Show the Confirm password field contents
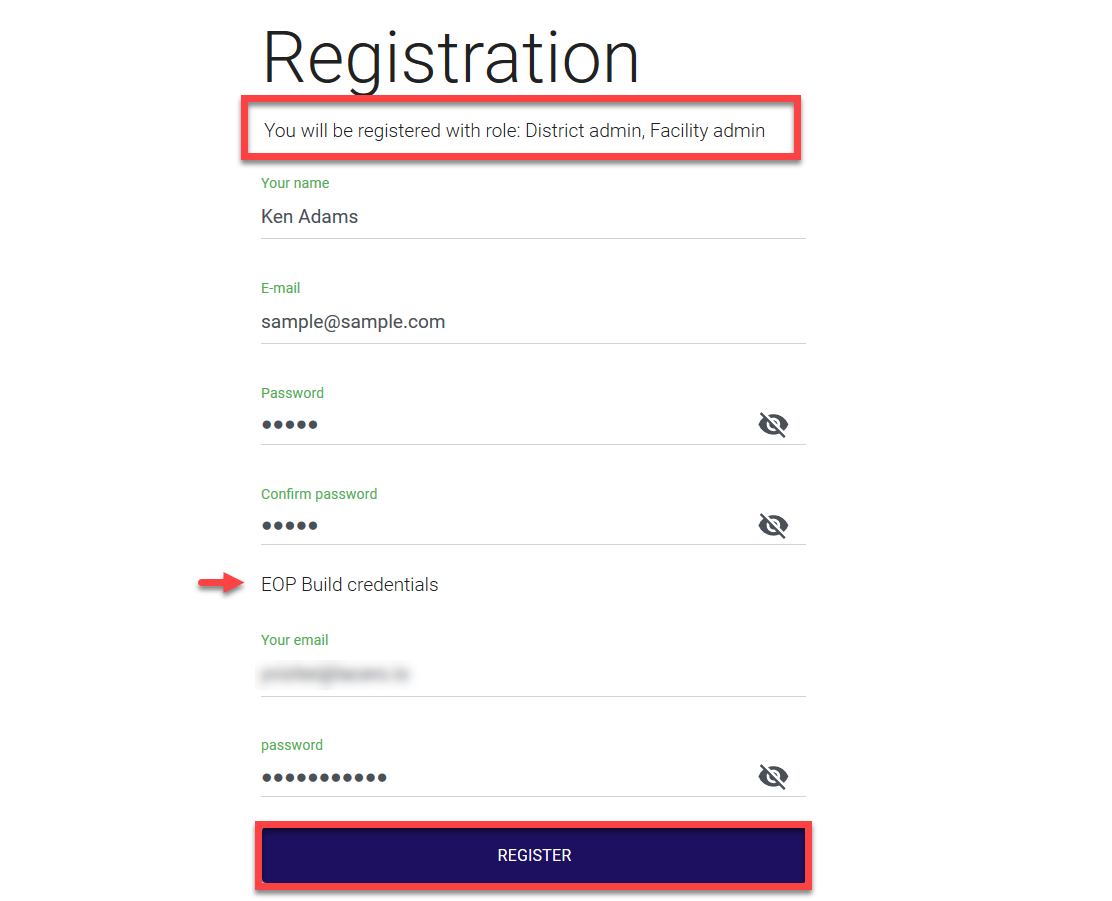 [x=773, y=525]
